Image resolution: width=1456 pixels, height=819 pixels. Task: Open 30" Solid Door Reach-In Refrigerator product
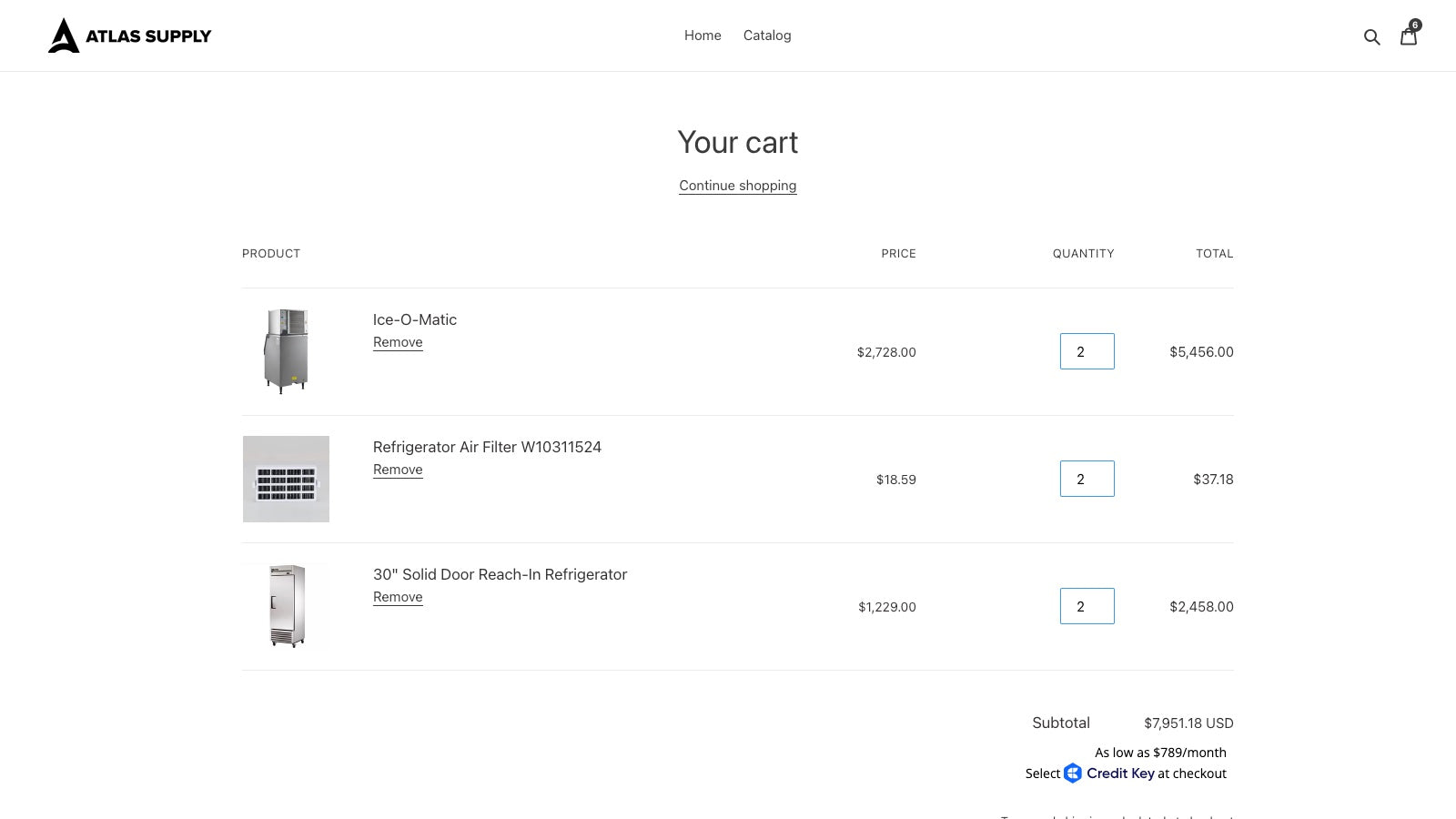point(500,574)
